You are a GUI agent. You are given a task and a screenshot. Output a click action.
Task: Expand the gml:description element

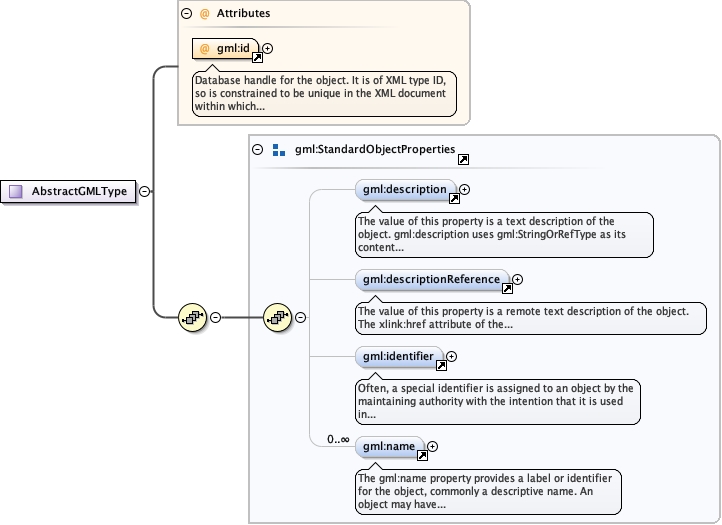pos(465,189)
